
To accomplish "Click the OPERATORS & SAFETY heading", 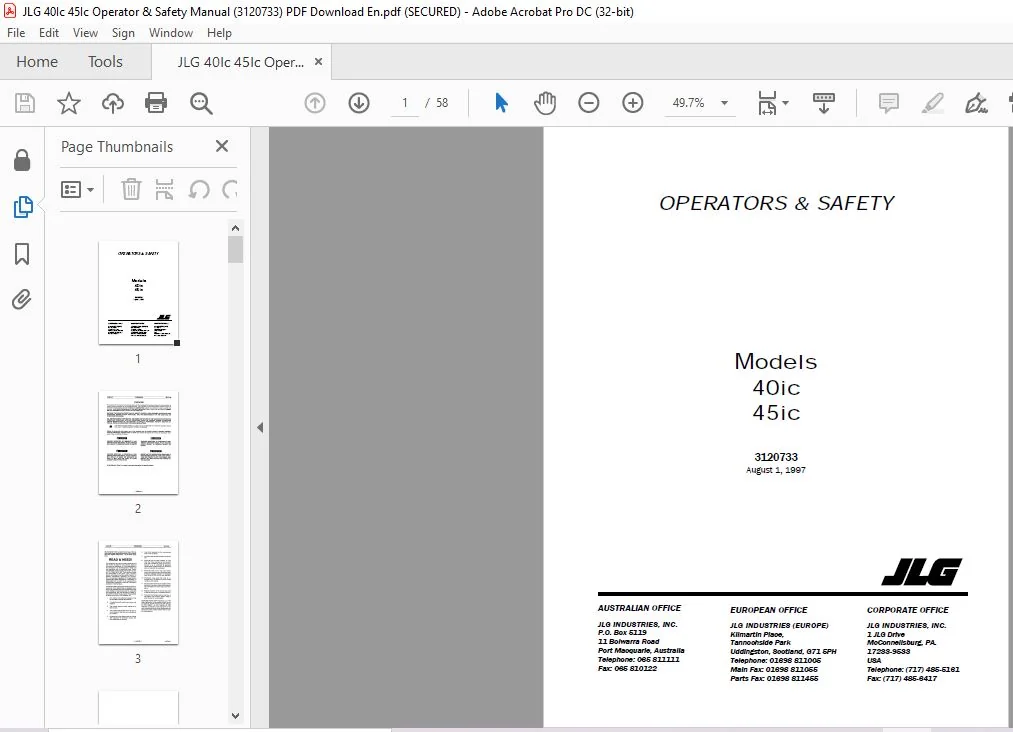I will coord(776,203).
